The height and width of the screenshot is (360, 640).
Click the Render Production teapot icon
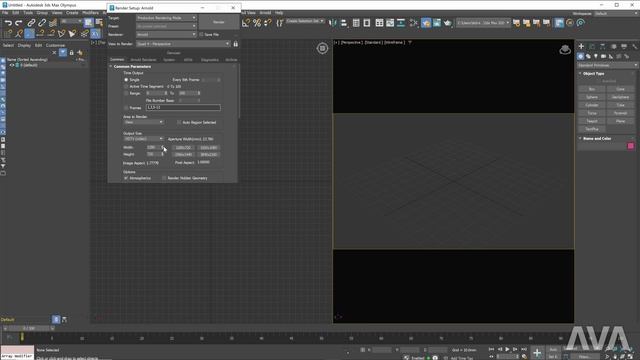[x=448, y=23]
